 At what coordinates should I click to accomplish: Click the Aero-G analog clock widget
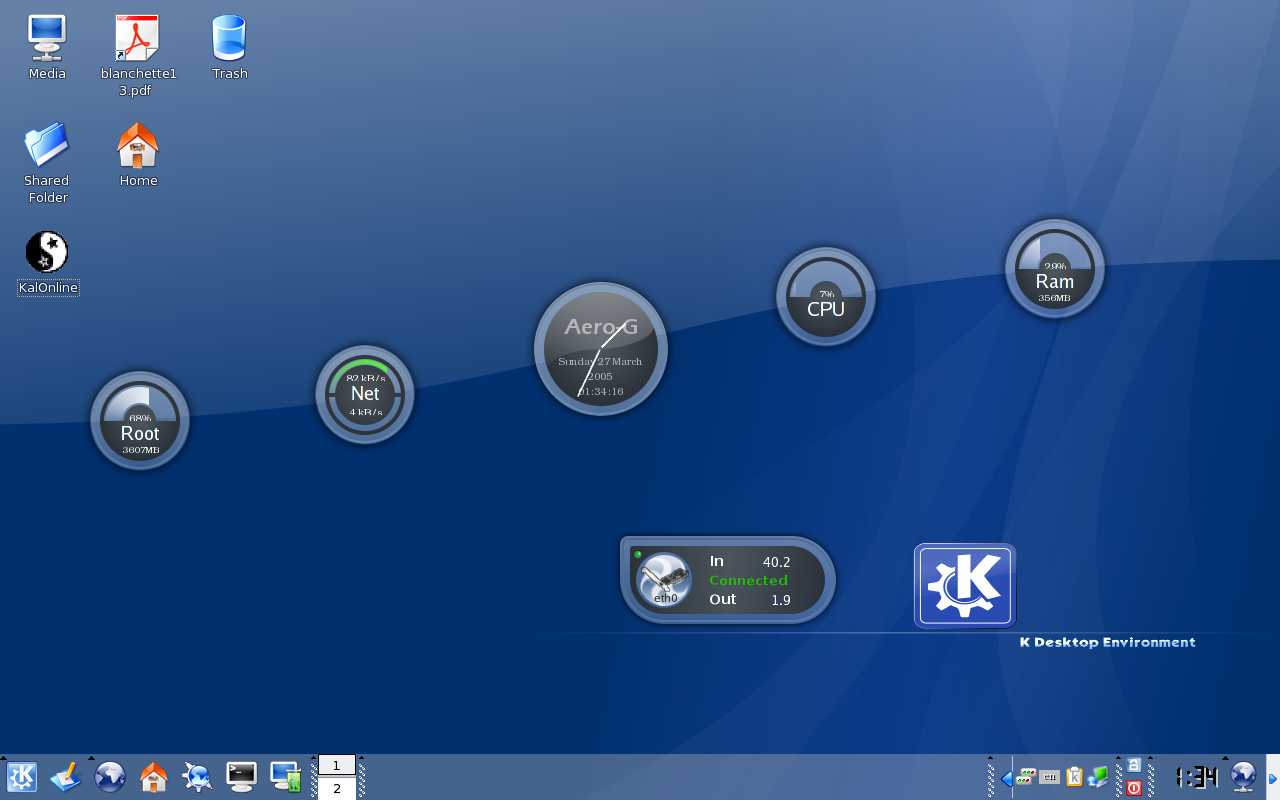coord(600,349)
